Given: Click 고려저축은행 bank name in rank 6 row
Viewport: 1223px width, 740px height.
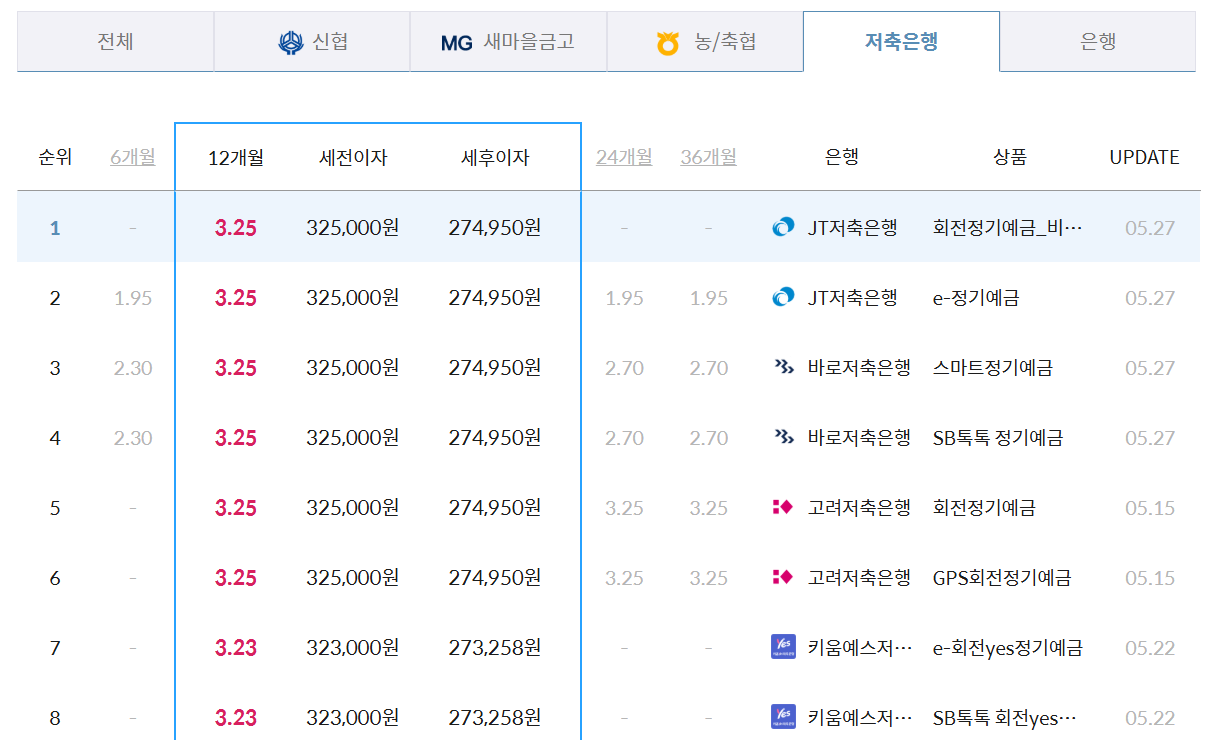Looking at the screenshot, I should coord(859,578).
